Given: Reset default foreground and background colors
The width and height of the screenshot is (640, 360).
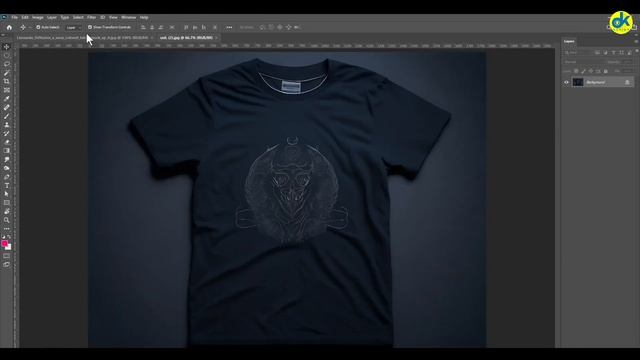Looking at the screenshot, I should pos(4,237).
